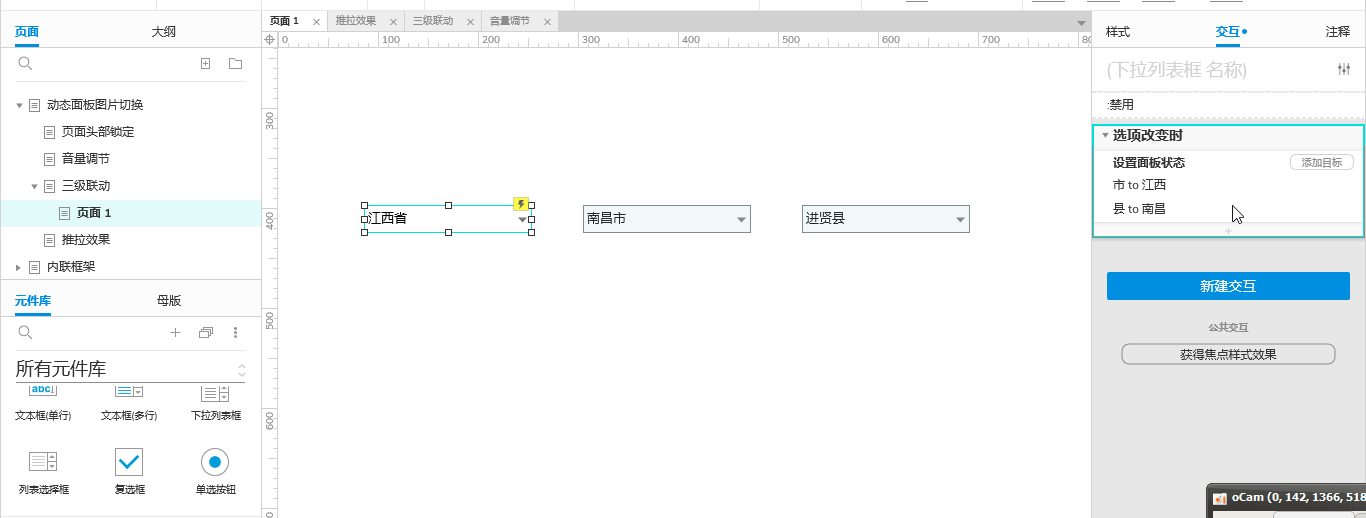The image size is (1366, 518).
Task: Open the three-dot more options menu in library
Action: [x=236, y=332]
